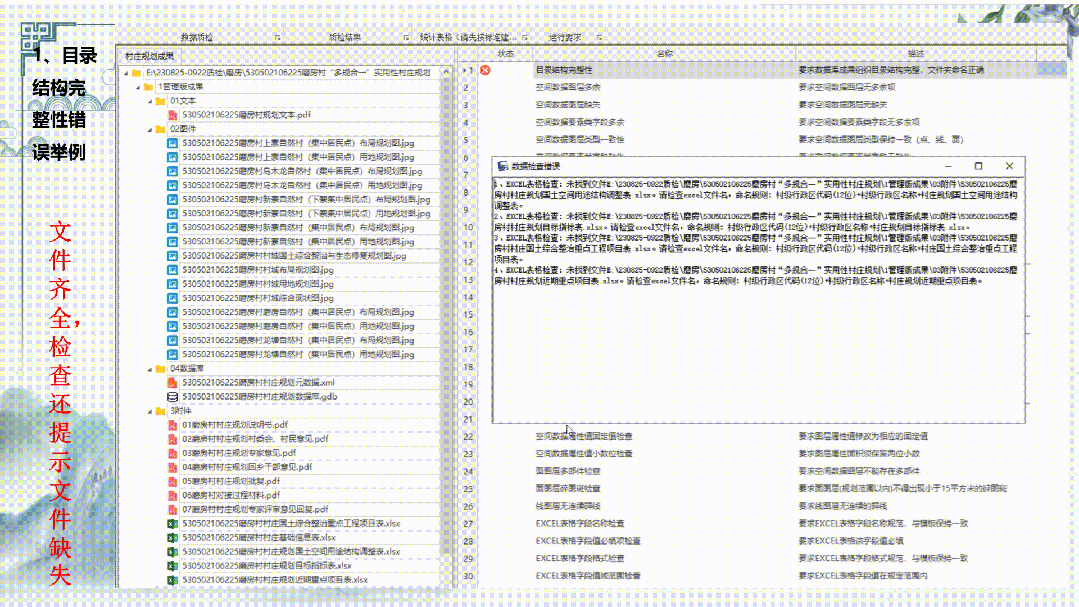1079x607 pixels.
Task: Click XML icon of 村庄规划元数据.xml
Action: tap(173, 383)
